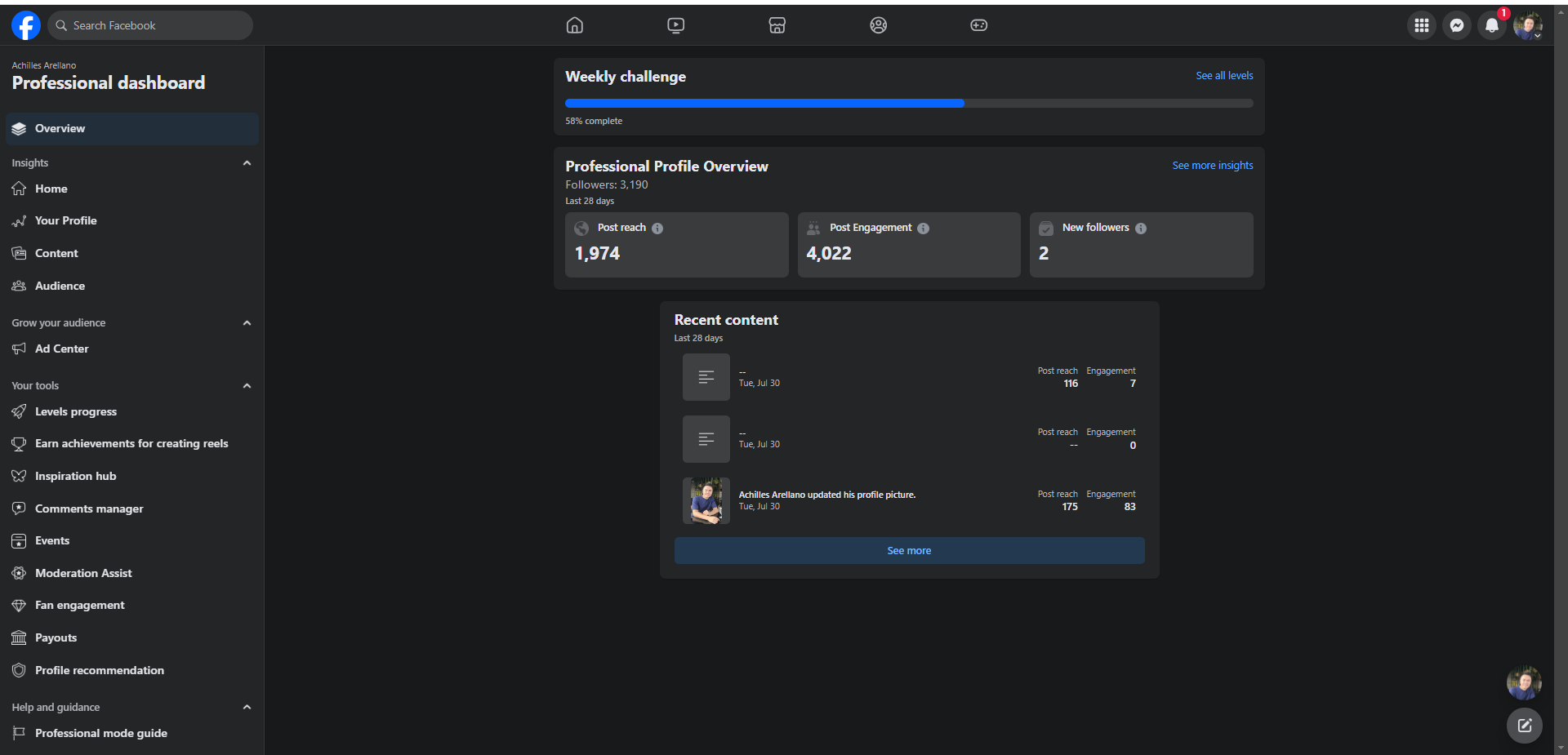Open the notifications bell

(1492, 25)
